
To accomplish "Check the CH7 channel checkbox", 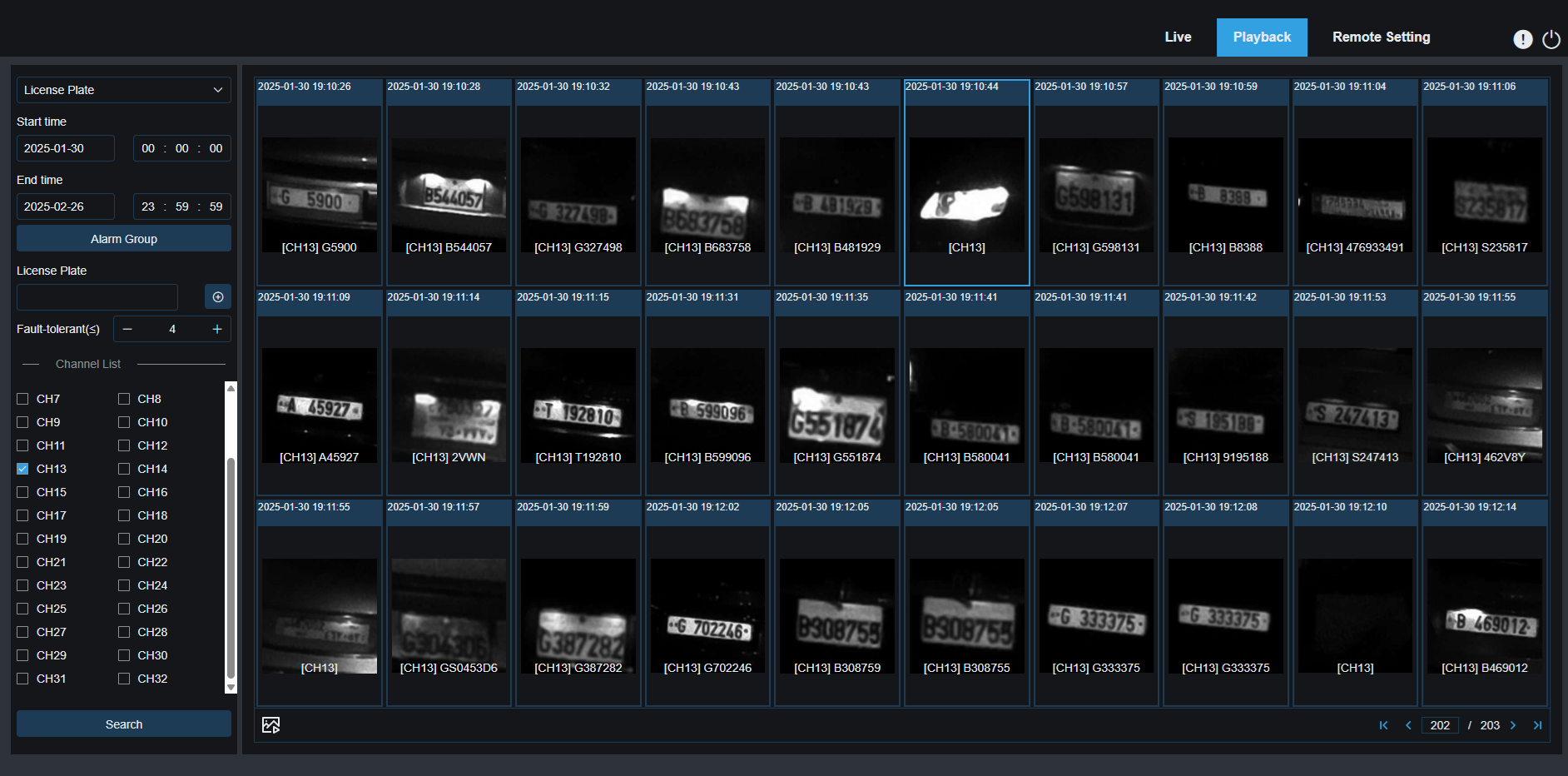I will click(x=22, y=399).
